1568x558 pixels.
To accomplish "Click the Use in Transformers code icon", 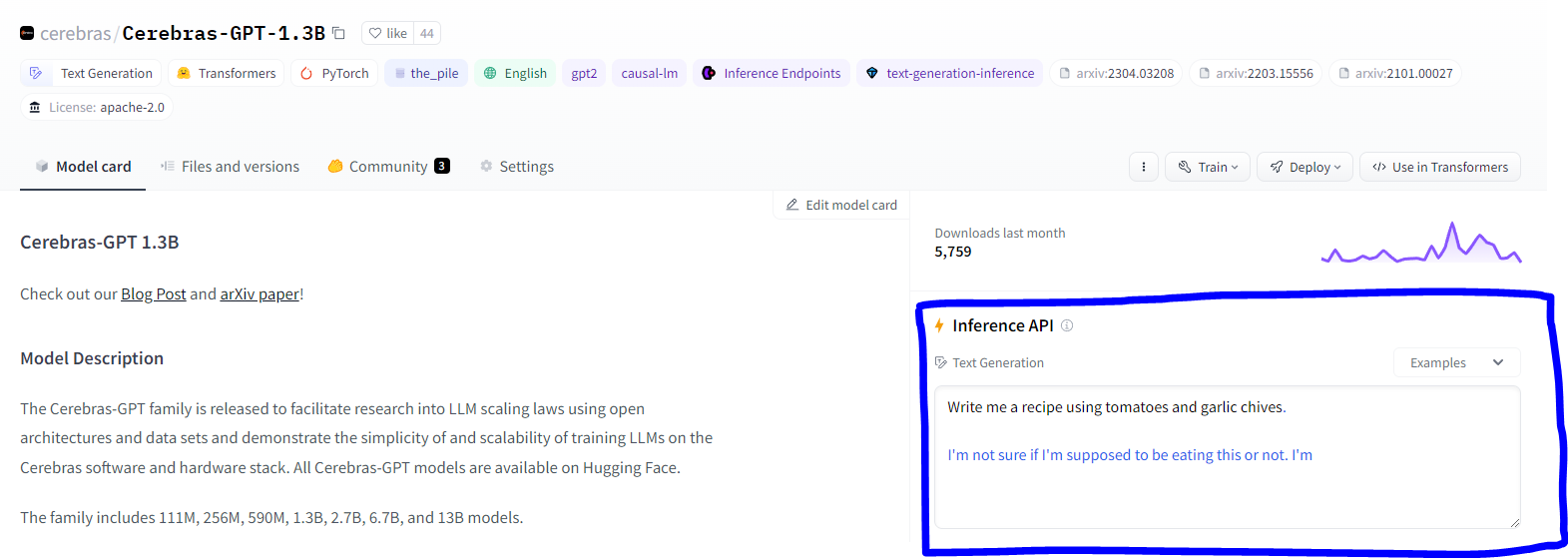I will [x=1379, y=167].
